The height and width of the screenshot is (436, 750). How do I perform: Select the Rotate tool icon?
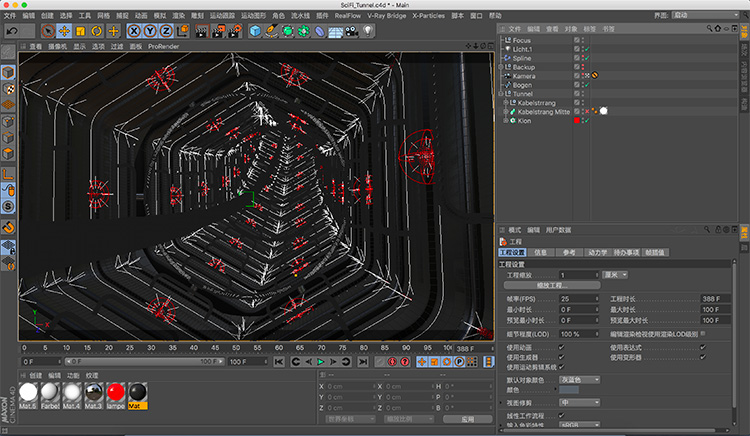(97, 31)
